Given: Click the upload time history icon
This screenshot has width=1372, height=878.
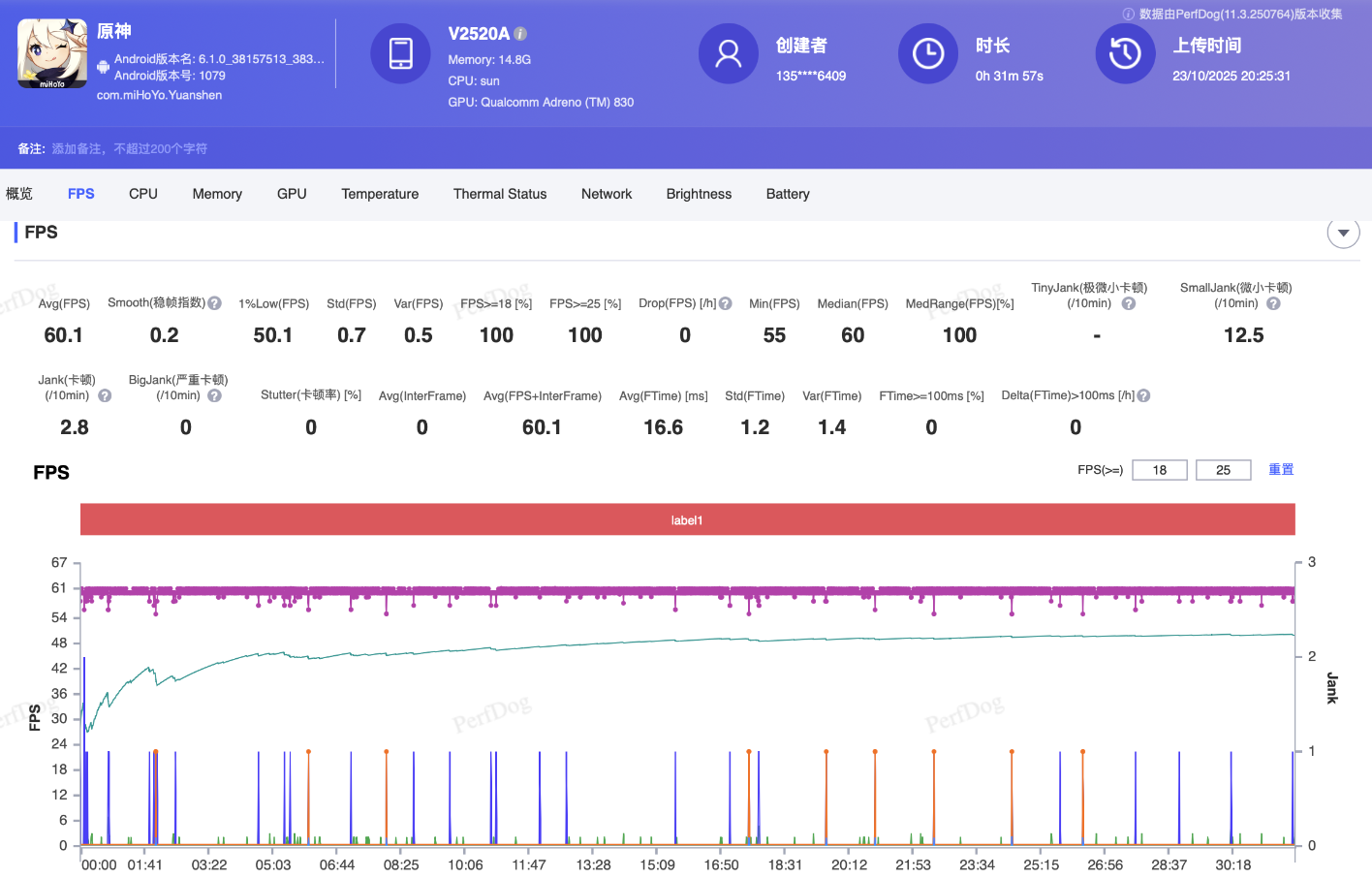Looking at the screenshot, I should click(1124, 53).
